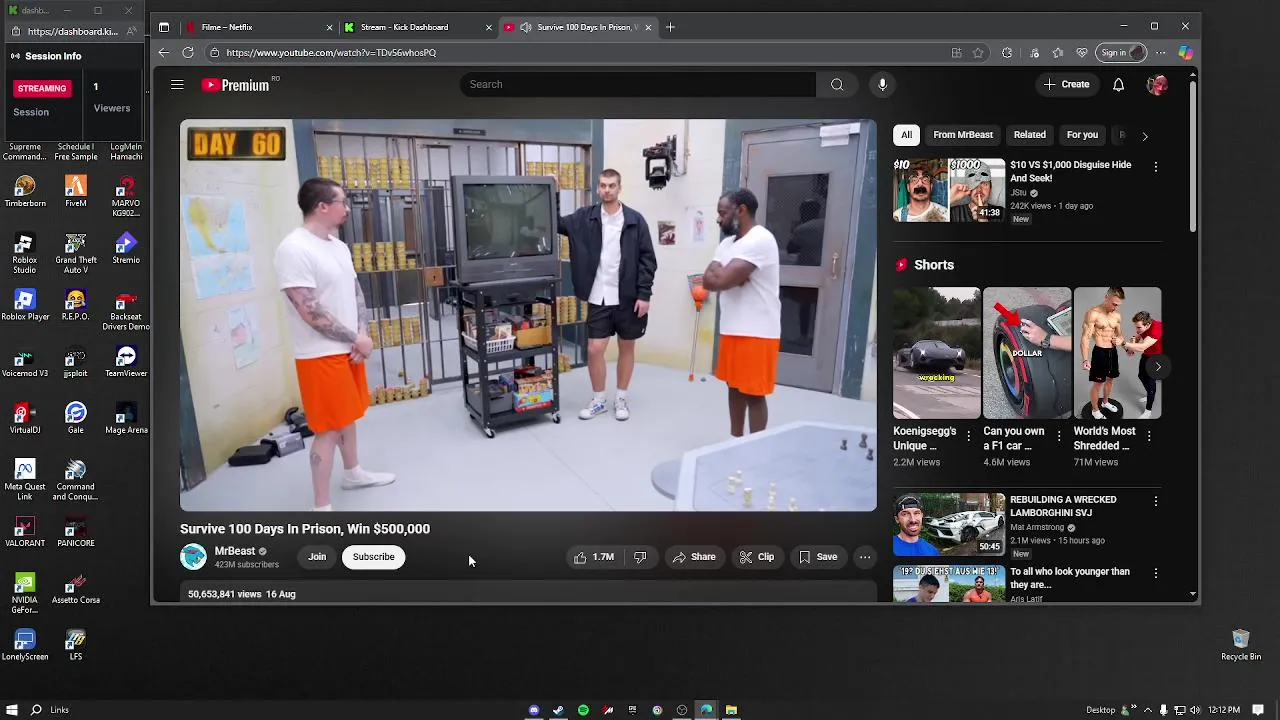
Task: Open Windows Start button
Action: pos(13,710)
